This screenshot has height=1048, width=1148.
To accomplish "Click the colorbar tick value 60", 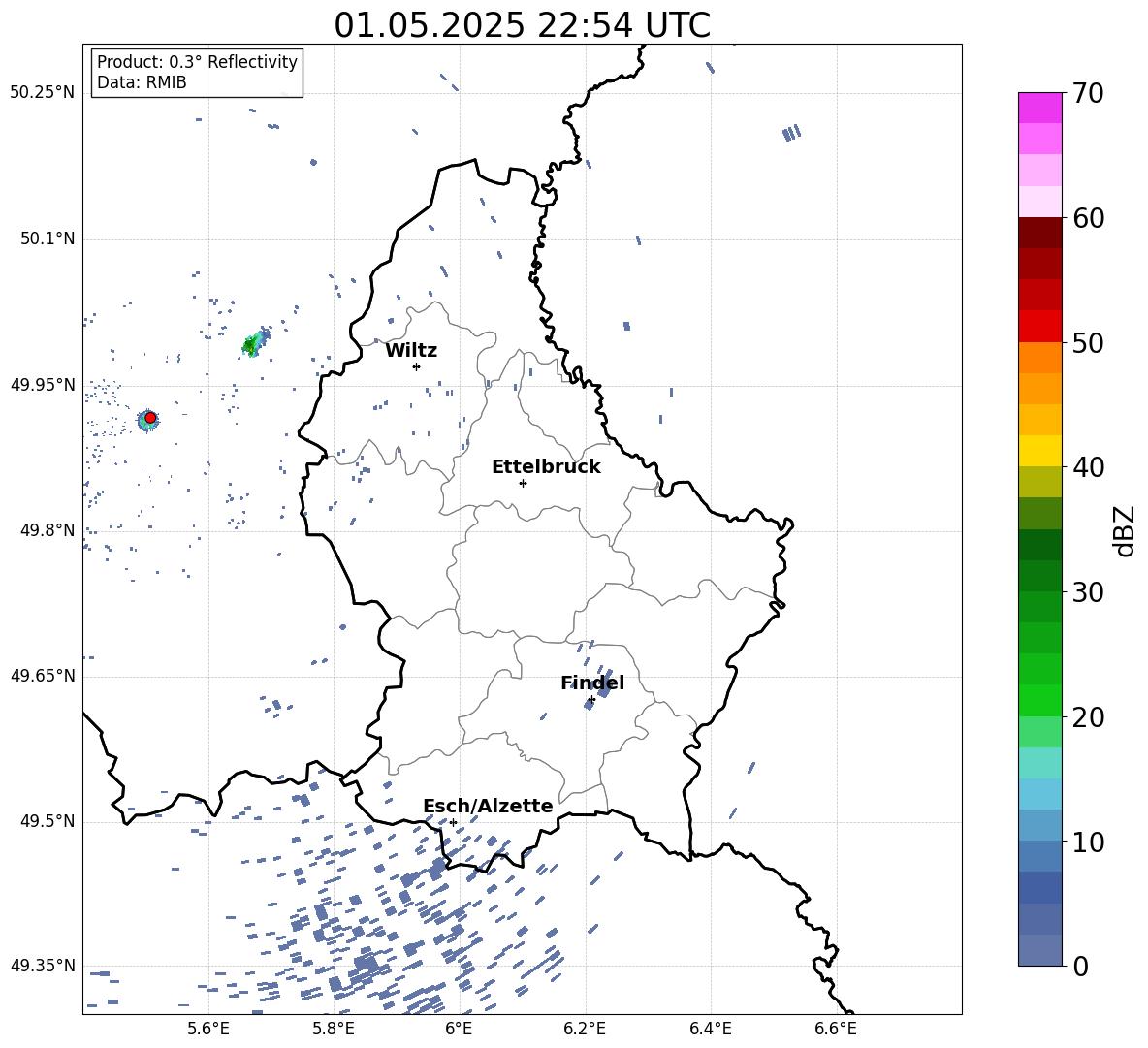I will tap(1088, 218).
